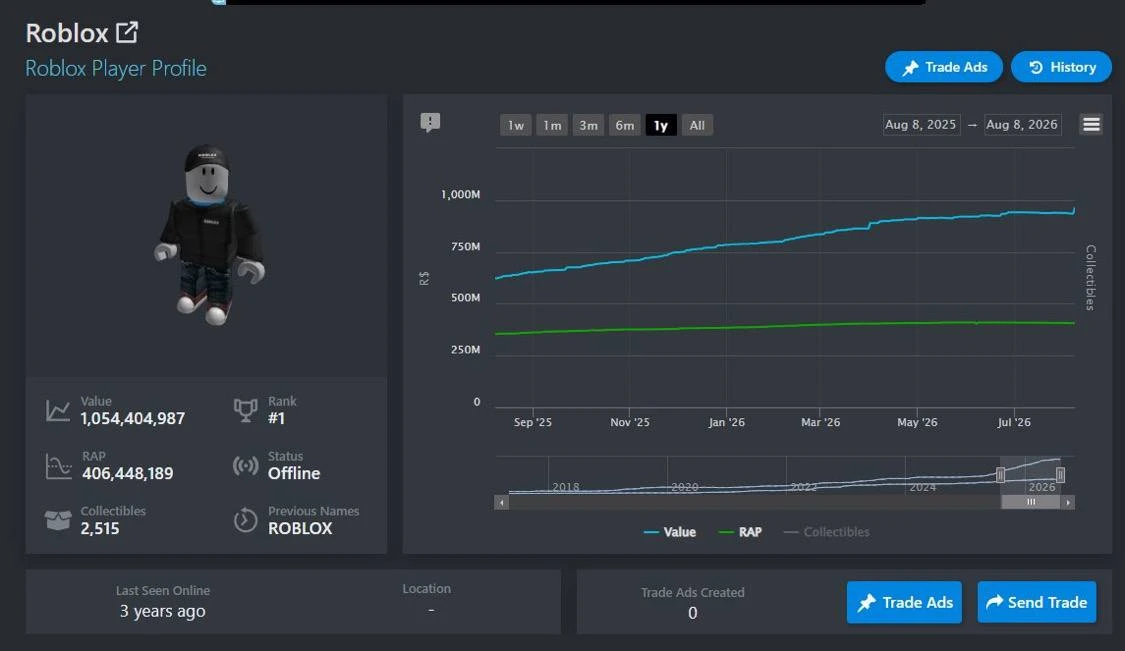Click the previous name ROBLOX
1125x651 pixels.
(x=300, y=529)
